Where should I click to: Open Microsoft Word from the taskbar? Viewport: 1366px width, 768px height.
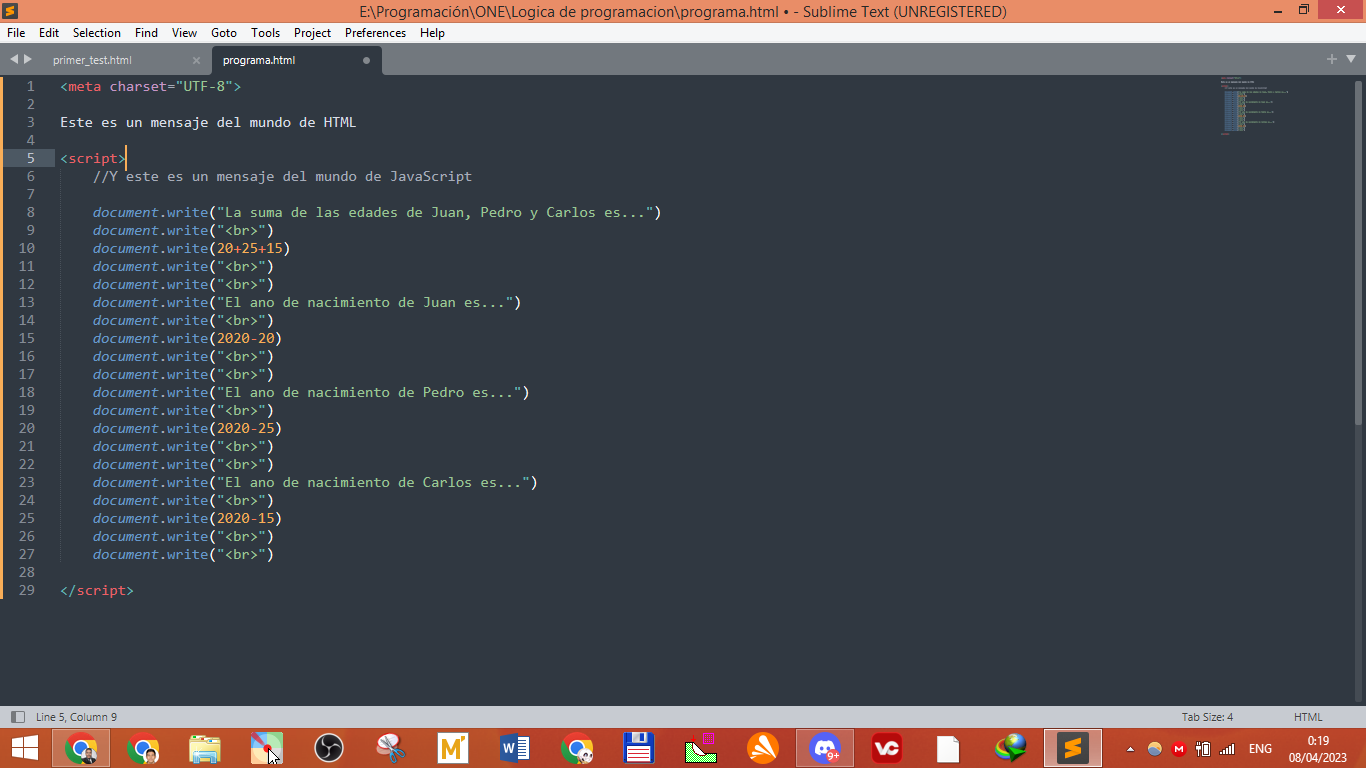(515, 748)
